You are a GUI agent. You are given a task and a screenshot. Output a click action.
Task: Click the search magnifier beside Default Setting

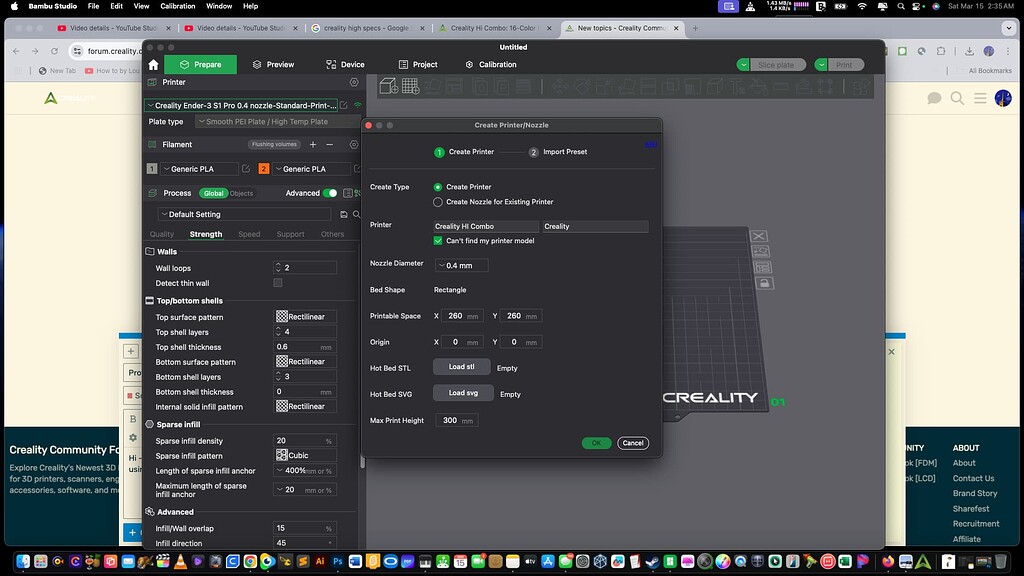[x=357, y=214]
